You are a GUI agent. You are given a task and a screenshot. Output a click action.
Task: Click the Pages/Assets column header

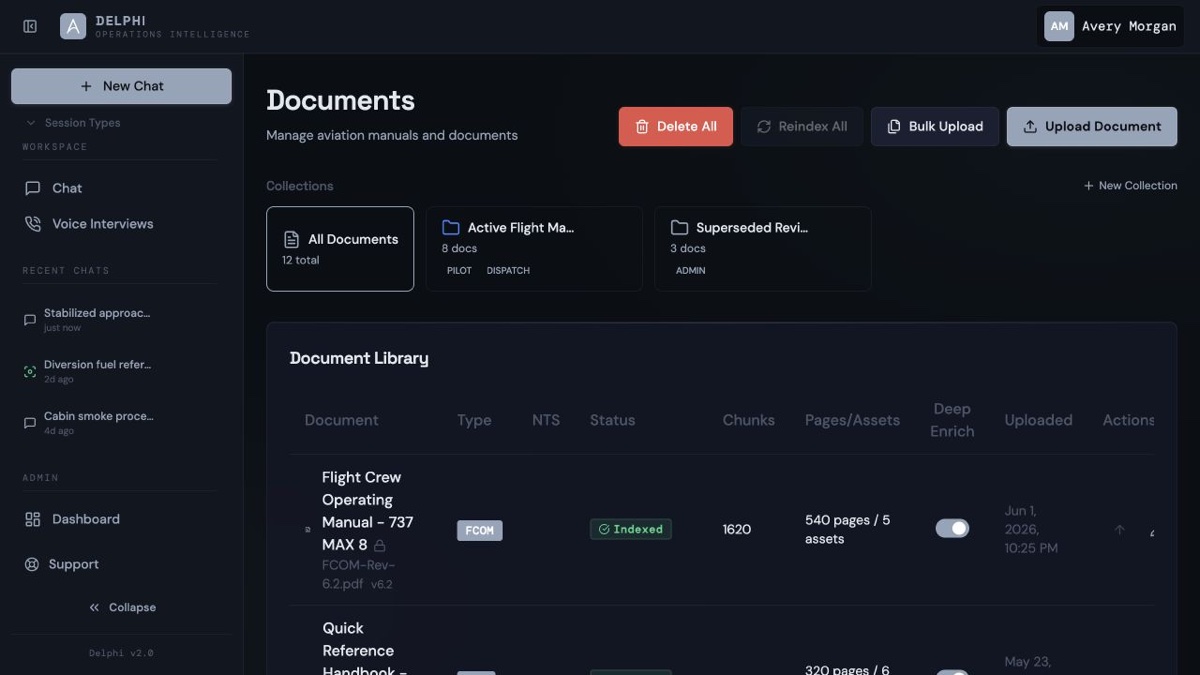(852, 420)
